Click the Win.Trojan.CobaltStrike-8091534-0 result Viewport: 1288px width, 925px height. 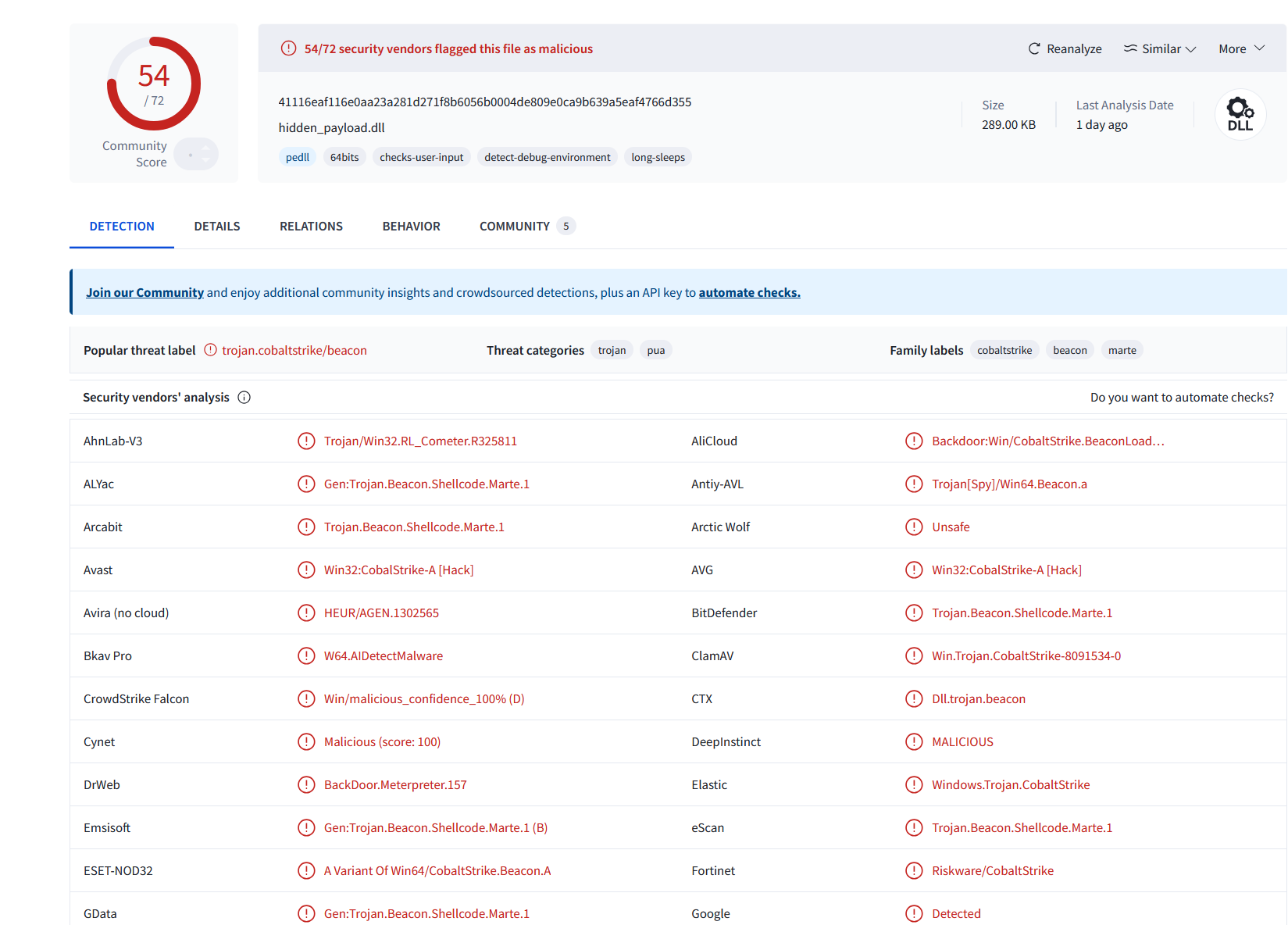(x=1026, y=655)
